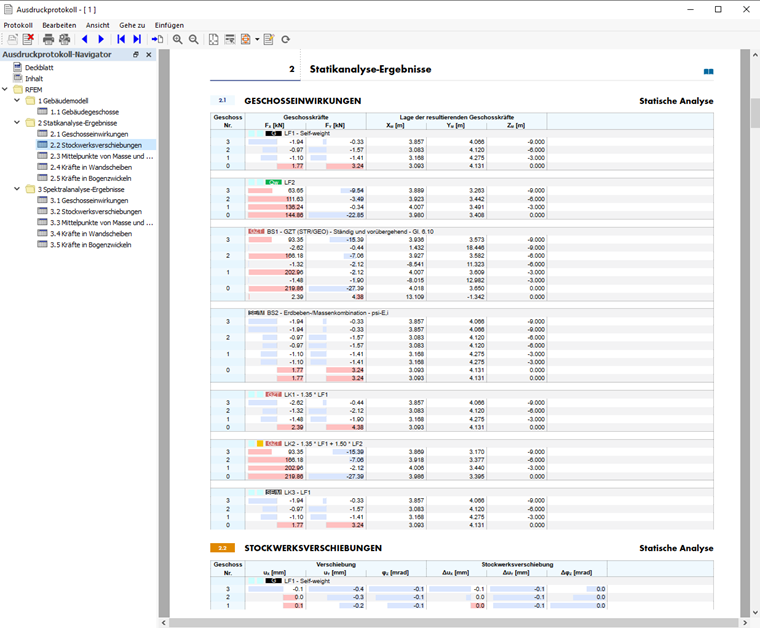The width and height of the screenshot is (760, 628).
Task: Click the STOCKWERKSVERSCHIEBUNGEN section heading
Action: [313, 548]
